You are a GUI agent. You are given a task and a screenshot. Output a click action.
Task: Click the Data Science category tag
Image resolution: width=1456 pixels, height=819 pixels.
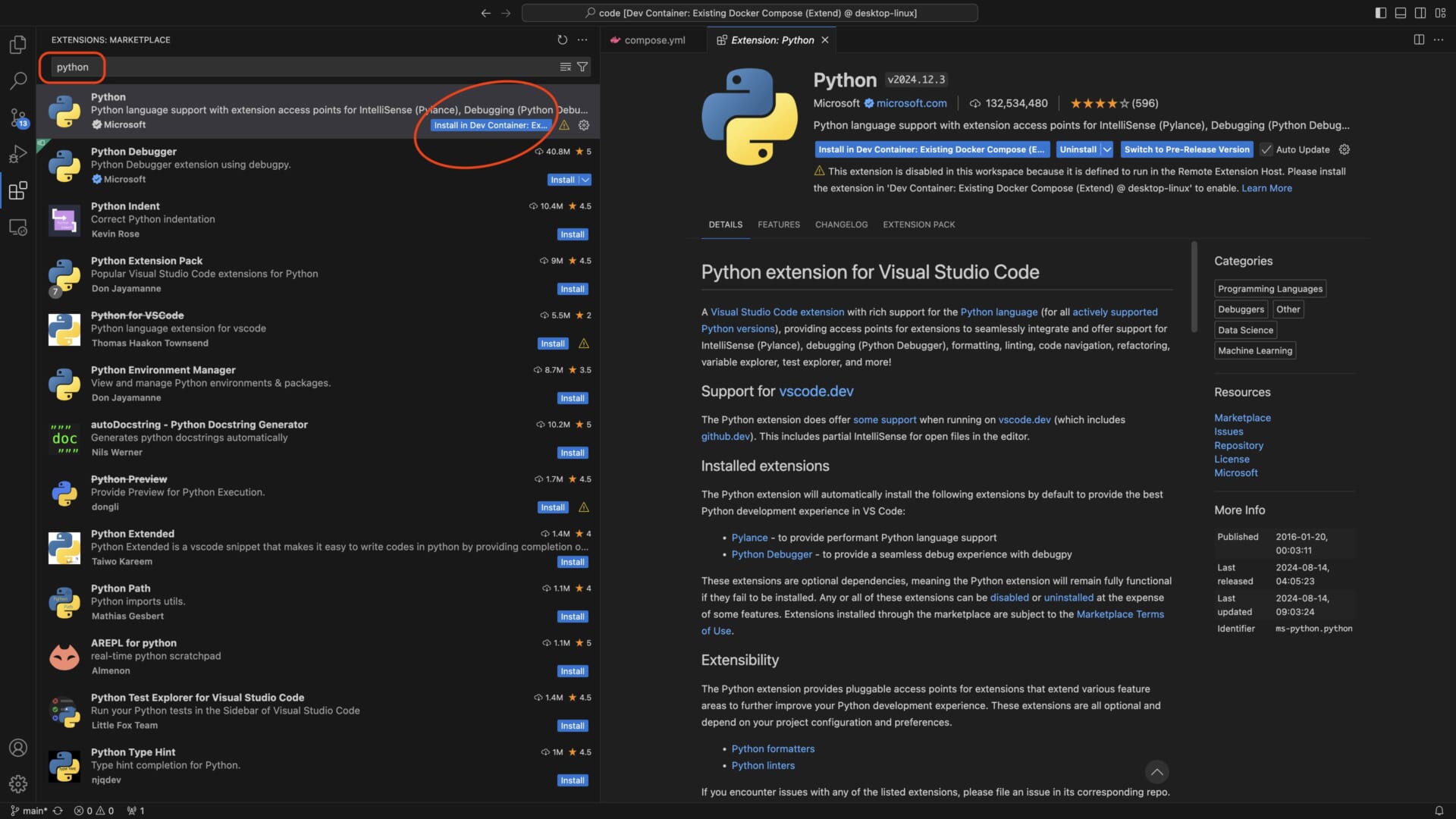point(1245,330)
